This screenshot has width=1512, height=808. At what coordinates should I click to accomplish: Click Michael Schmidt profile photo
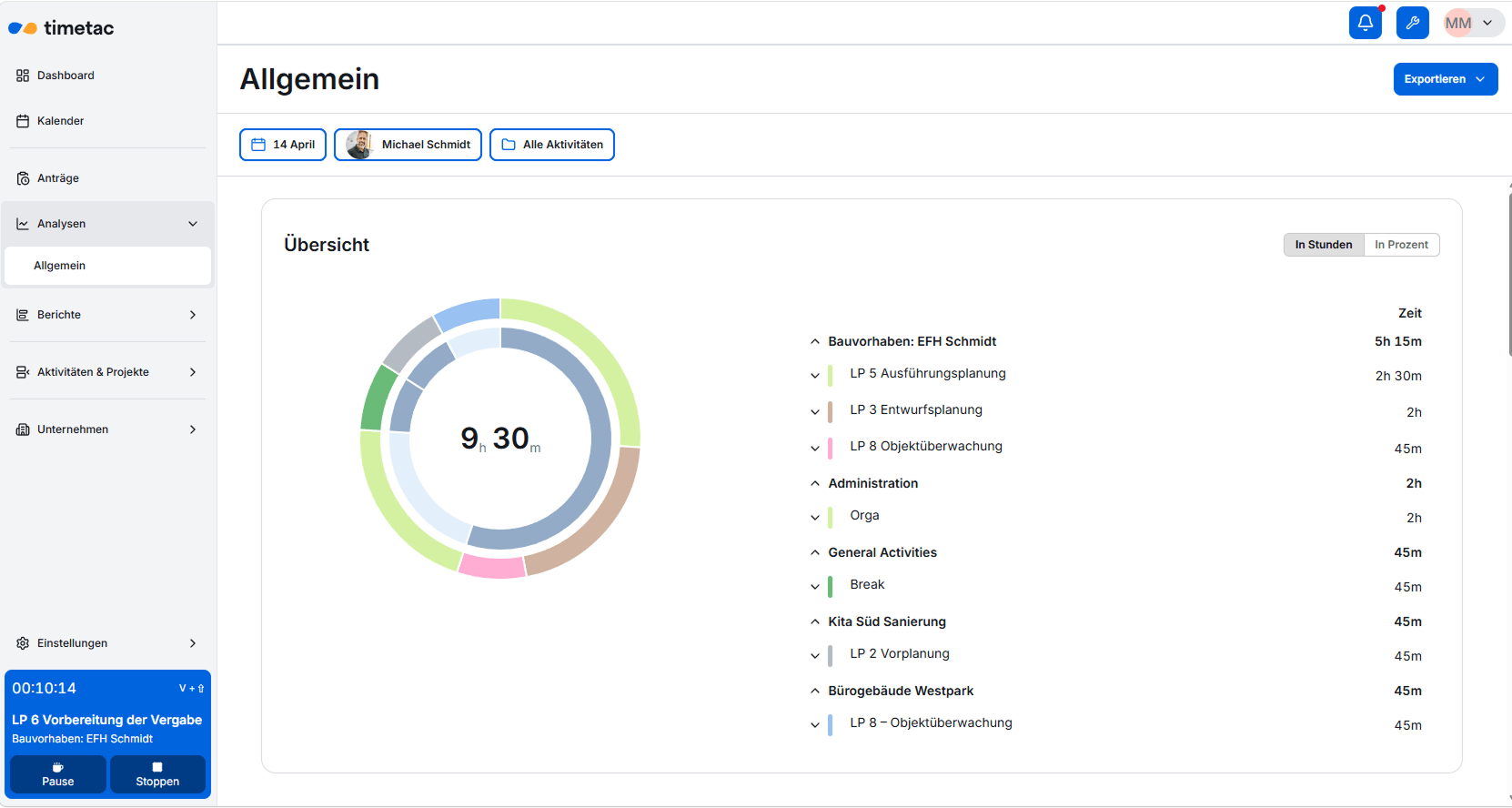(359, 145)
